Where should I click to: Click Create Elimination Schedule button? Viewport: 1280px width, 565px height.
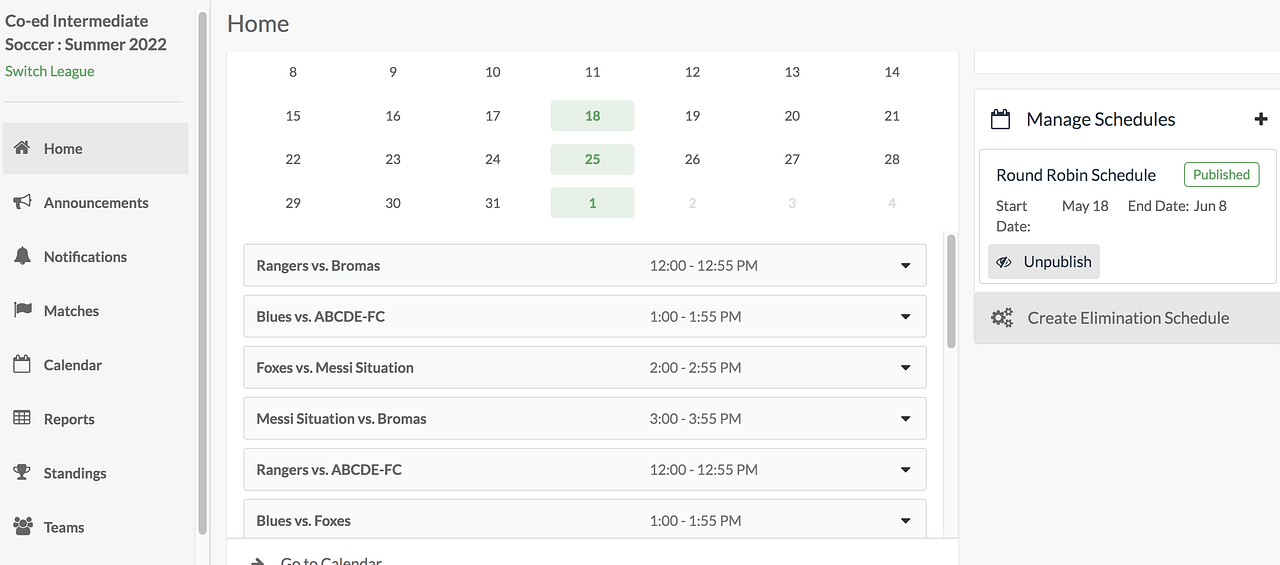[1127, 318]
